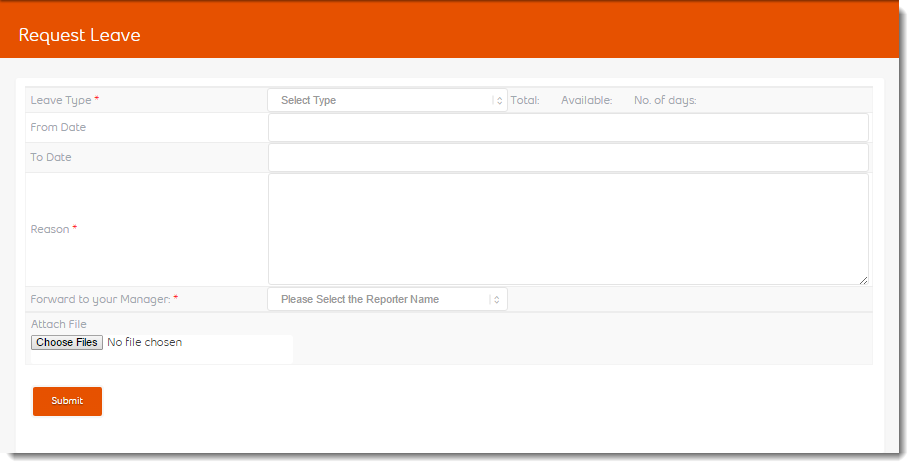Click the From Date input field

coord(568,128)
